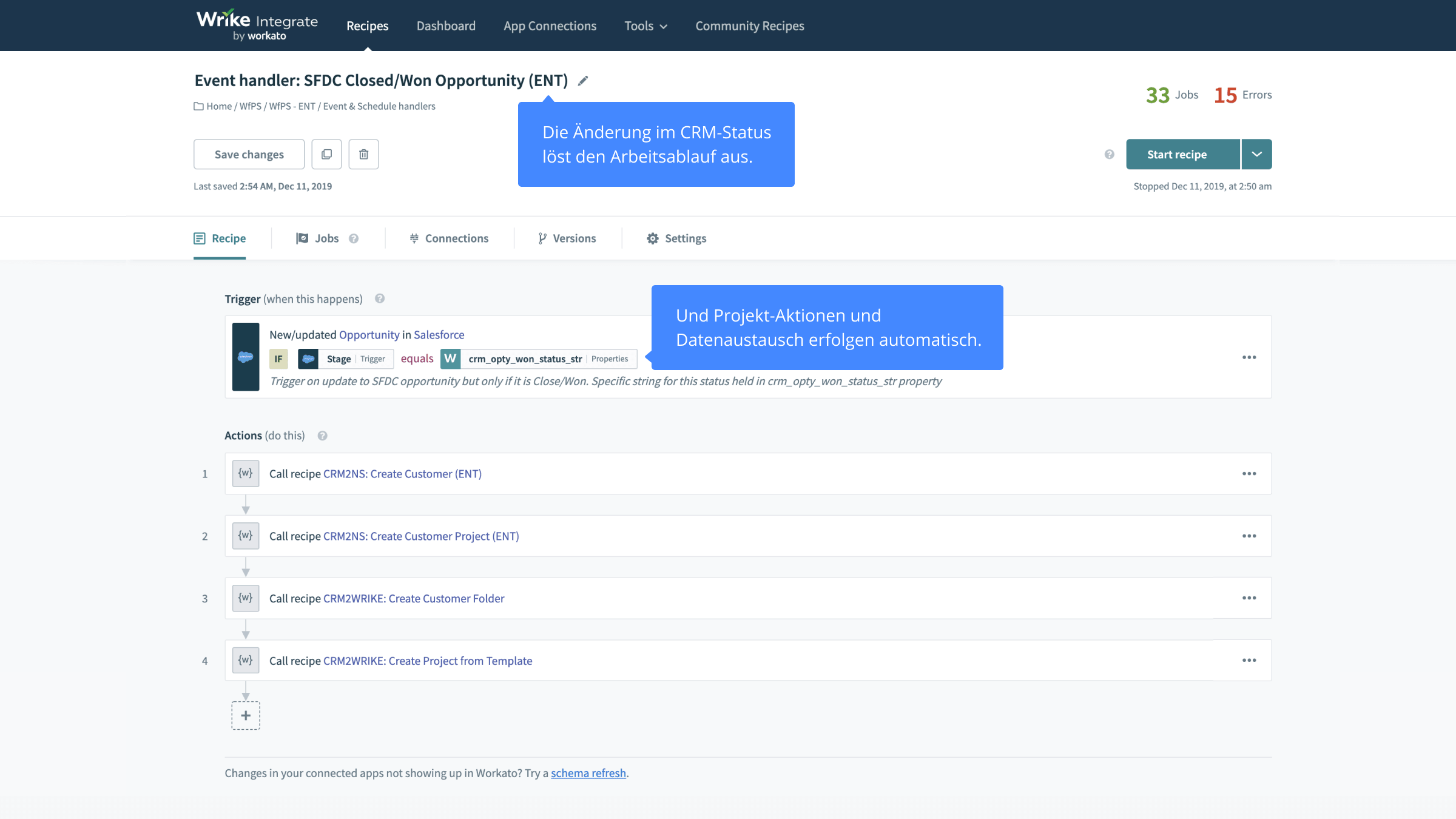This screenshot has width=1456, height=819.
Task: Switch to the Settings tab
Action: (x=676, y=238)
